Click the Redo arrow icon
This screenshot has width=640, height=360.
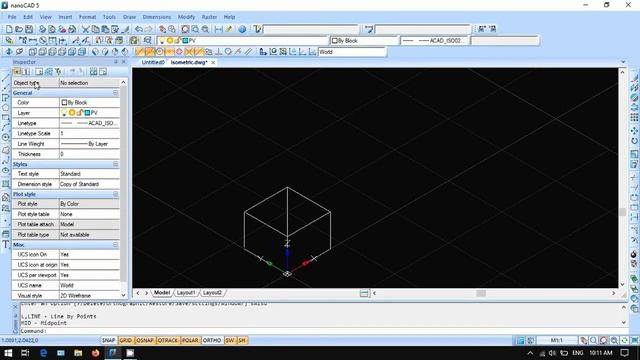(149, 29)
